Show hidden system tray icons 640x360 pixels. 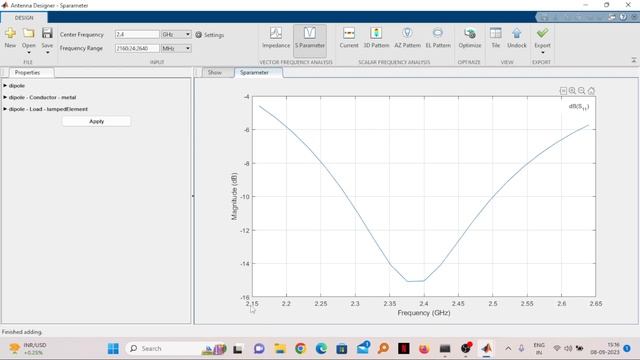pyautogui.click(x=508, y=349)
